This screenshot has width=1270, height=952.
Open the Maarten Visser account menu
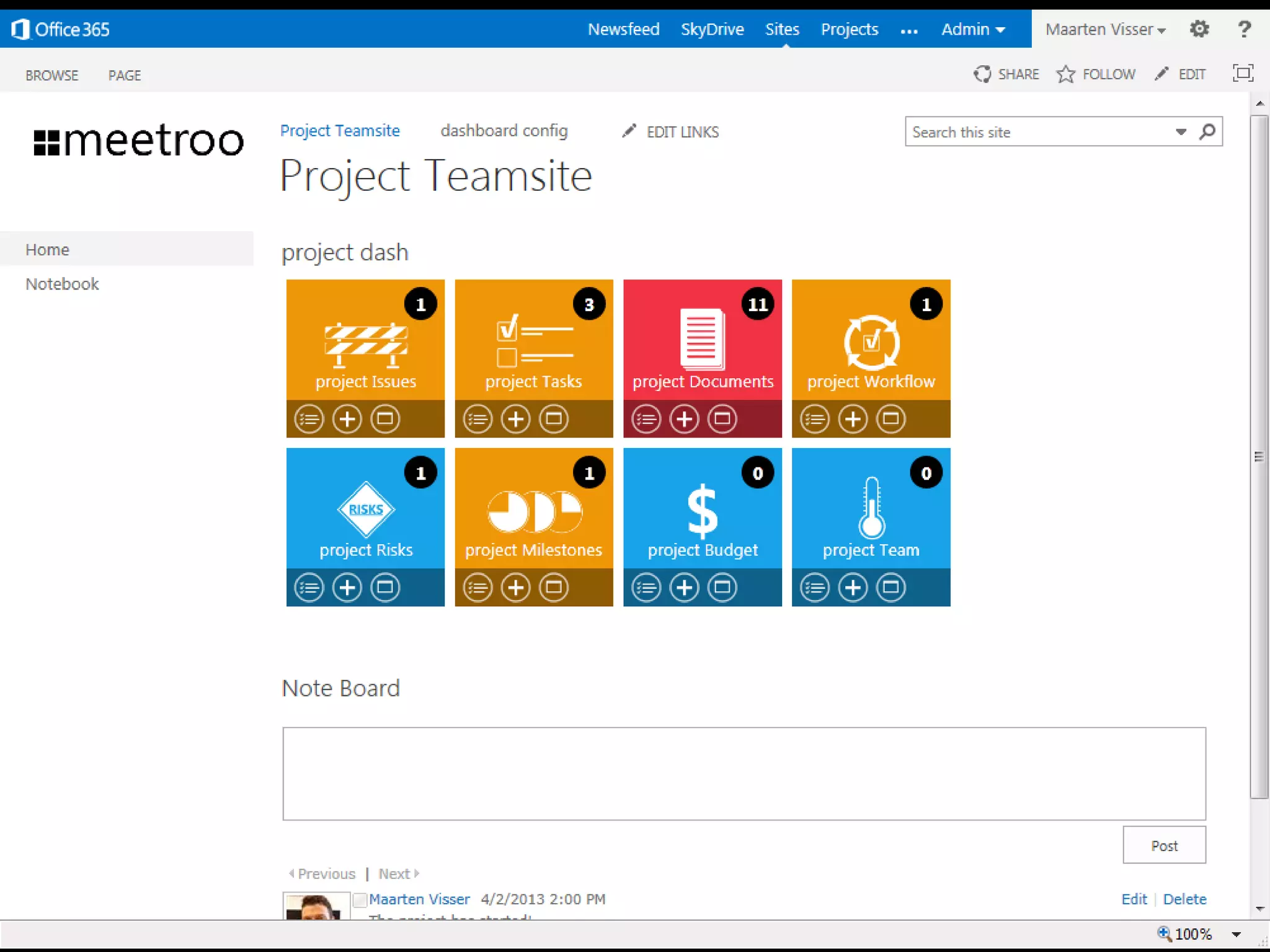(1104, 29)
